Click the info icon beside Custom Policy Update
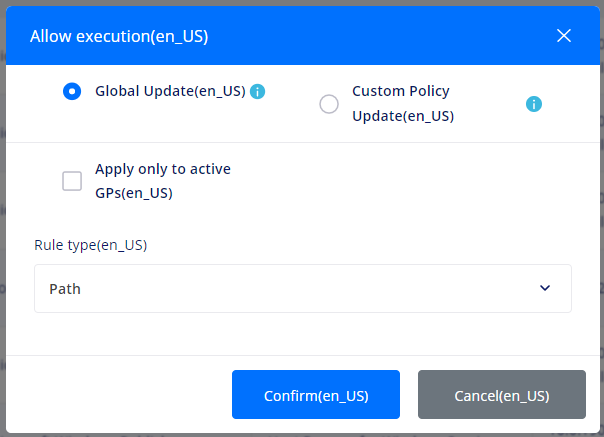This screenshot has width=604, height=437. pos(534,104)
